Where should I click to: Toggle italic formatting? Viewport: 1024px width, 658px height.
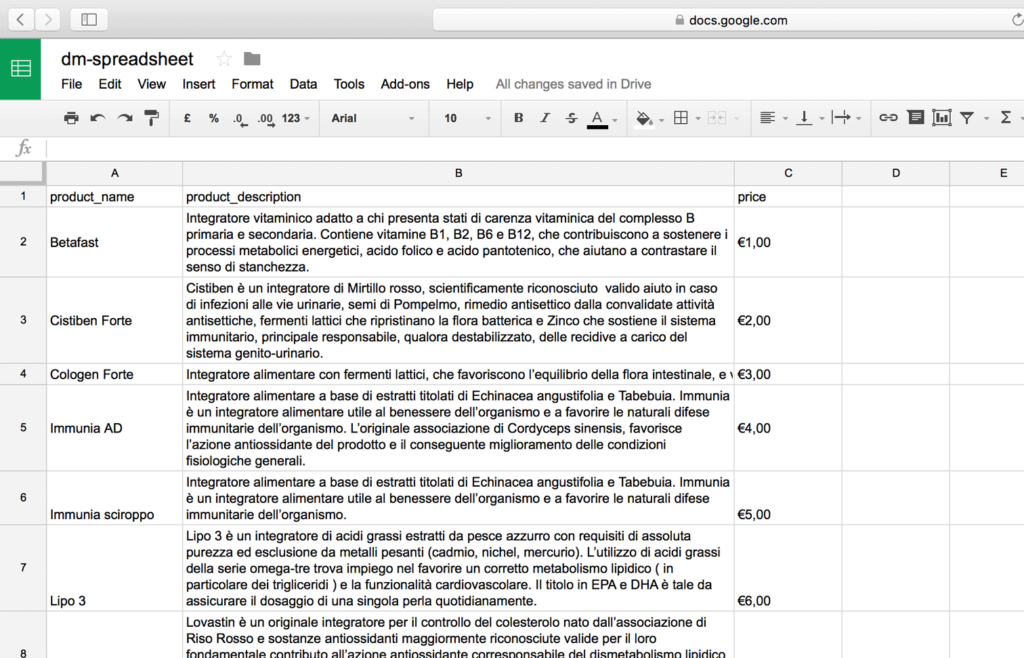tap(545, 118)
